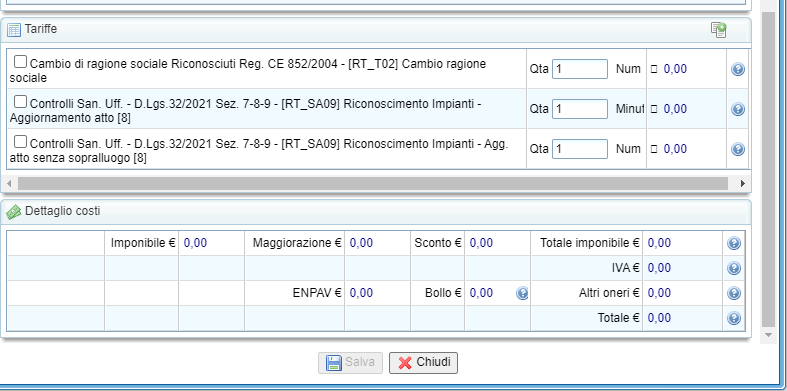This screenshot has width=787, height=391.
Task: Click Qta field for Cambio ragione sociale
Action: [x=580, y=69]
